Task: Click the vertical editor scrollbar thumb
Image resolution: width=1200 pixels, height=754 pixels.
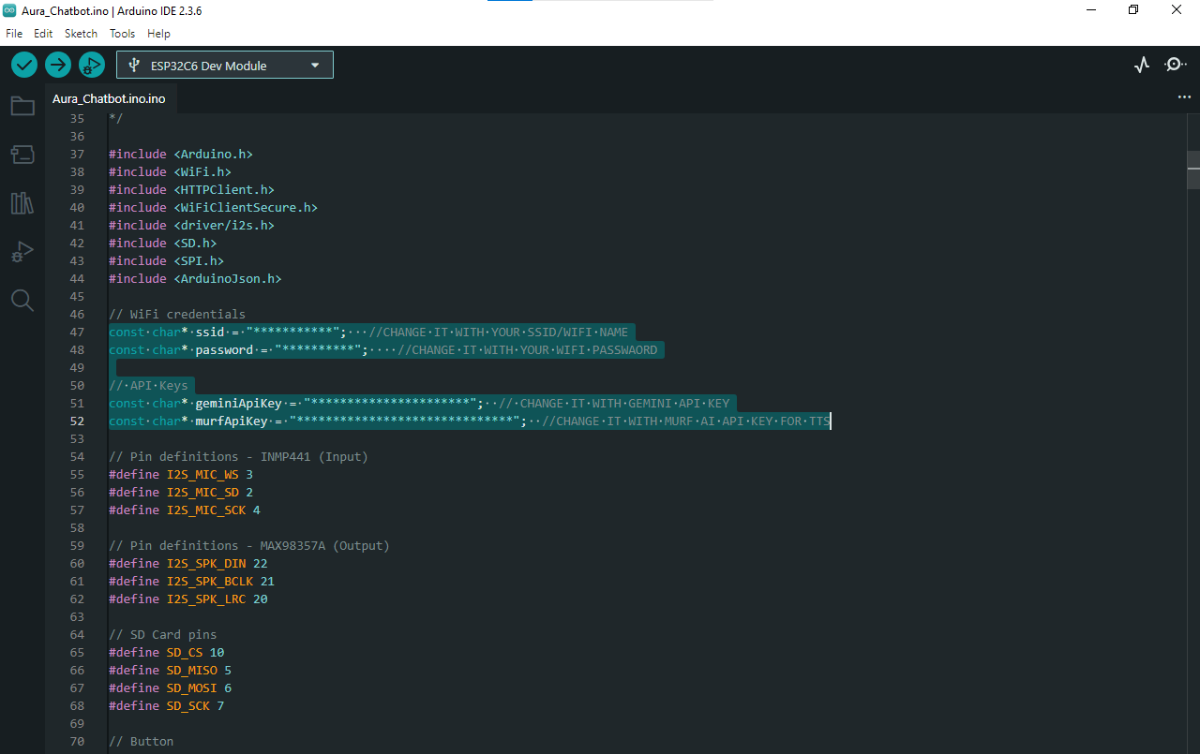Action: tap(1192, 168)
